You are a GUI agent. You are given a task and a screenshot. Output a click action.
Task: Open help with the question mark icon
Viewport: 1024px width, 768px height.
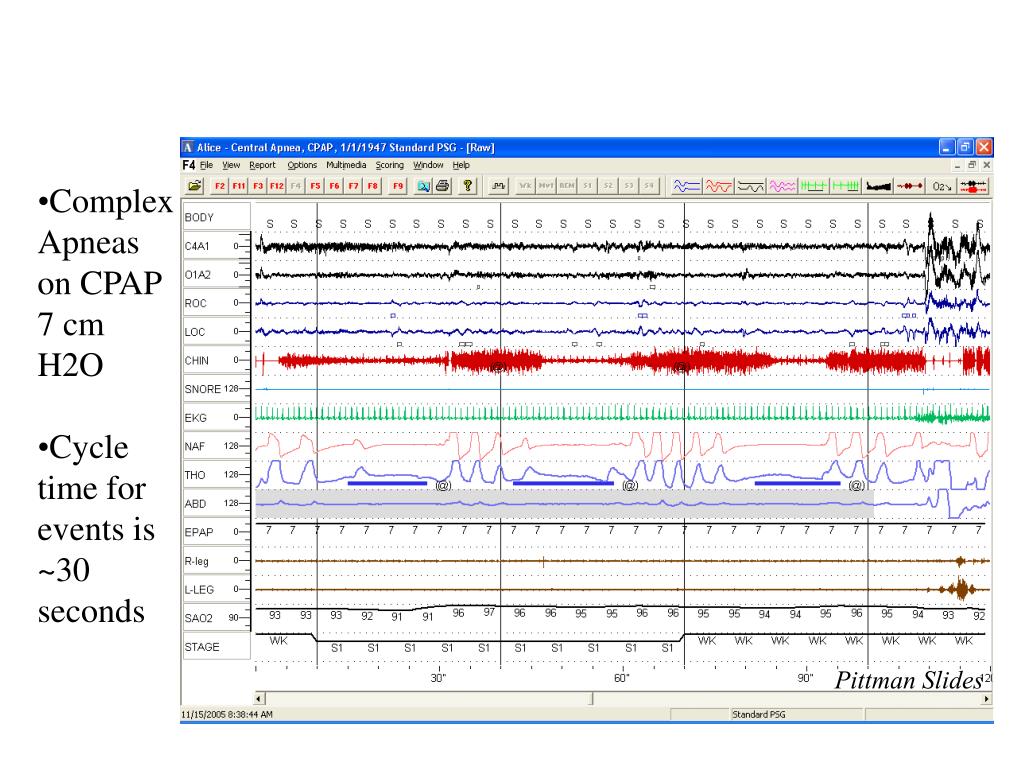point(467,186)
